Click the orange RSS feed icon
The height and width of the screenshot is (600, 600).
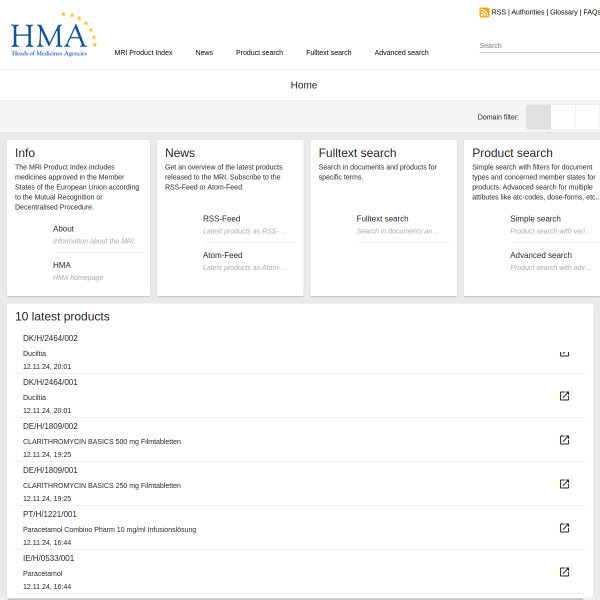(x=484, y=12)
